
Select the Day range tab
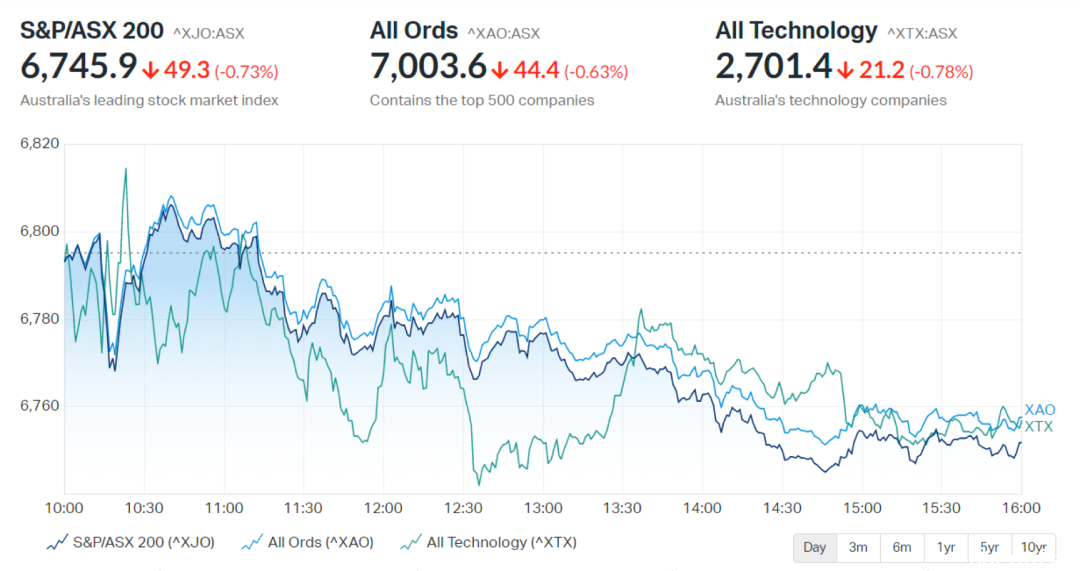(x=815, y=548)
